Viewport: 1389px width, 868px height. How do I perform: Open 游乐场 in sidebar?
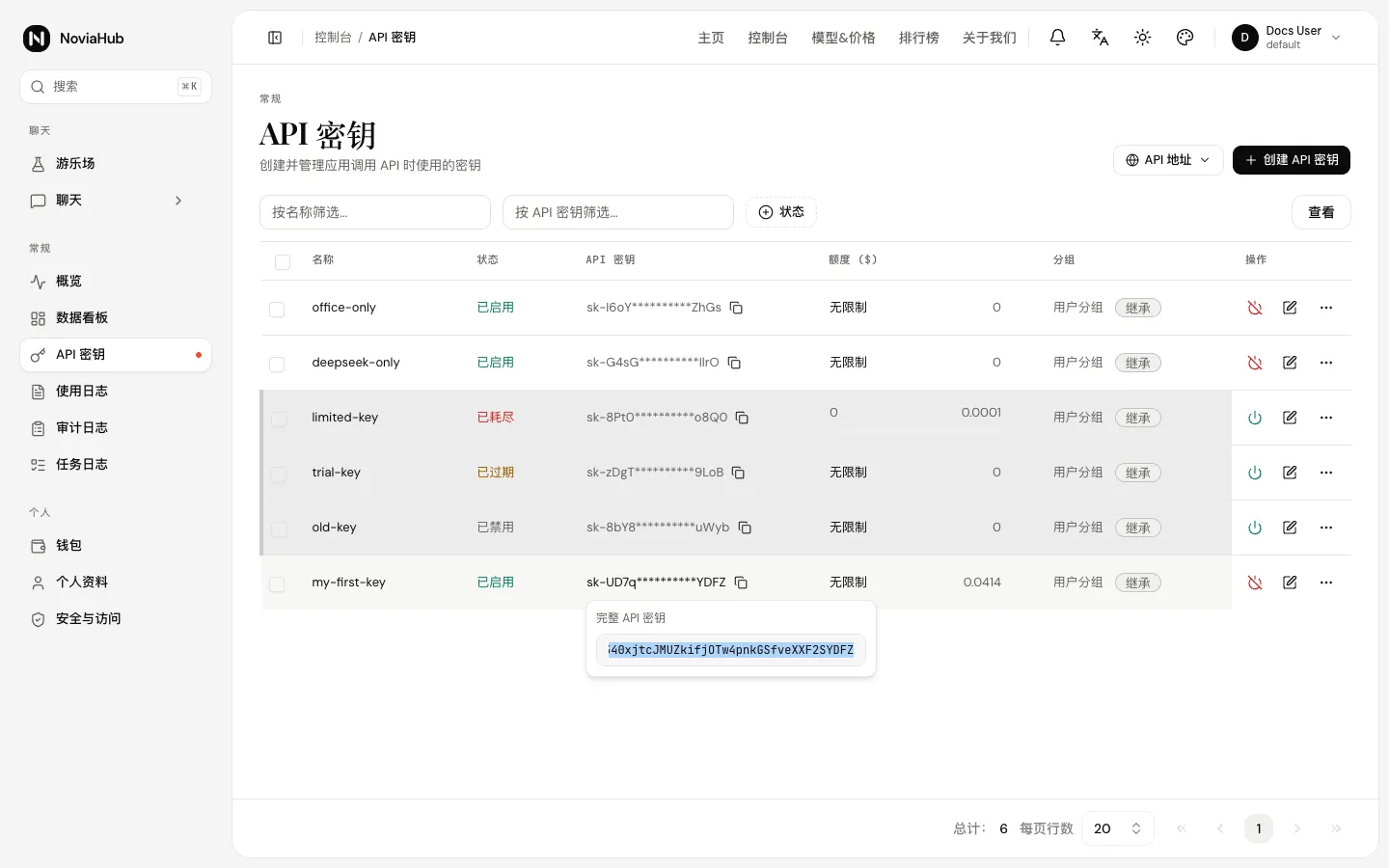(x=116, y=164)
